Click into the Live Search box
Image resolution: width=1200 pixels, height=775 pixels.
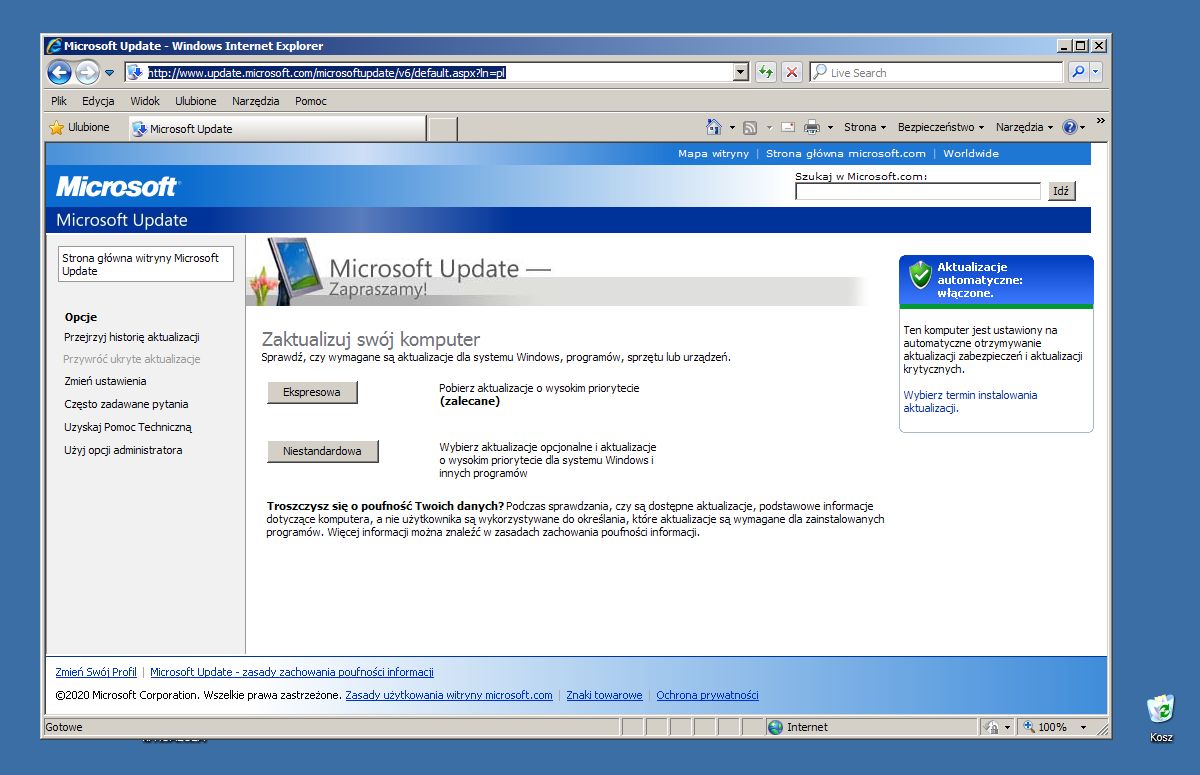coord(936,72)
